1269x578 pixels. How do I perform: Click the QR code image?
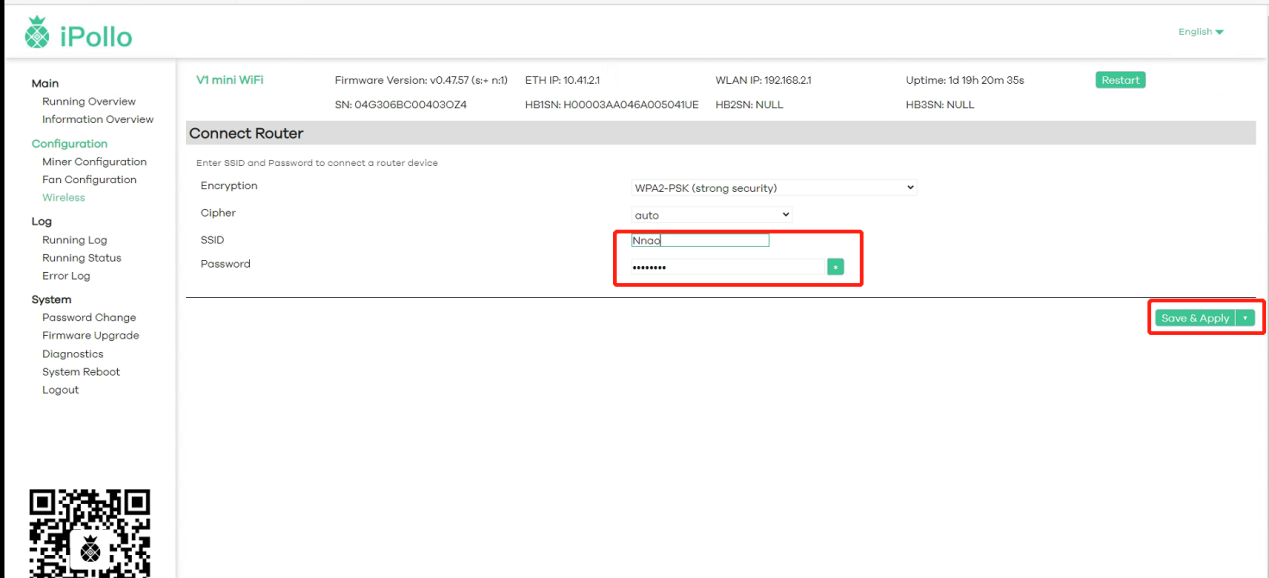coord(90,533)
